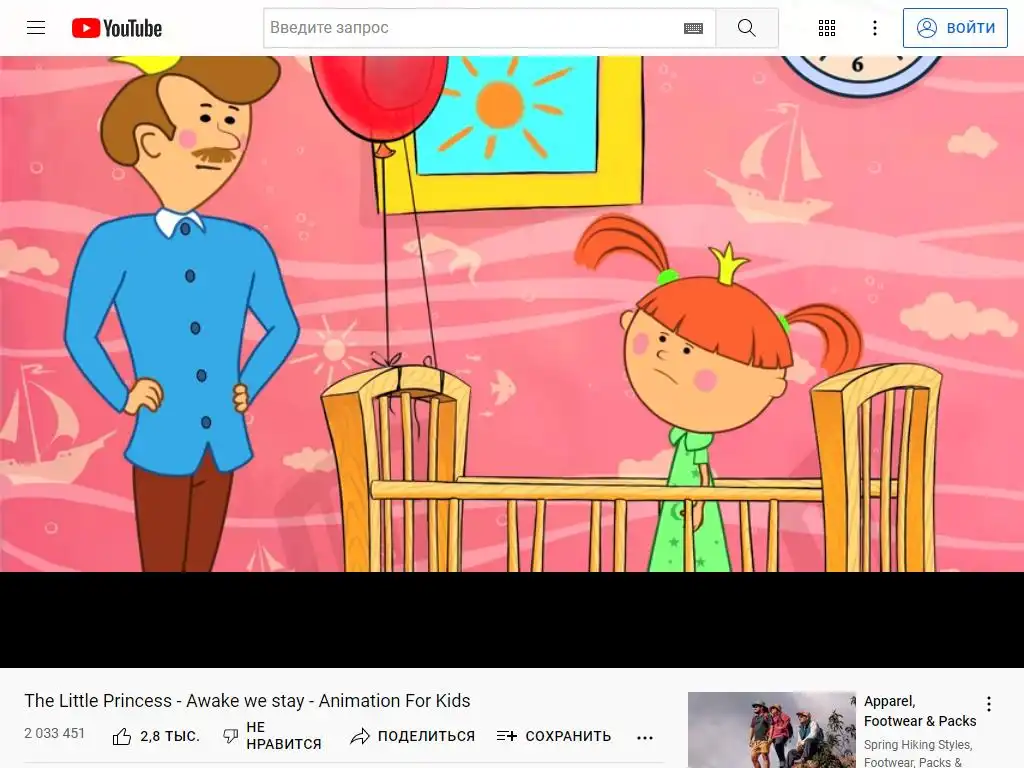Like the video with thumbs-up
1024x768 pixels.
[x=121, y=737]
